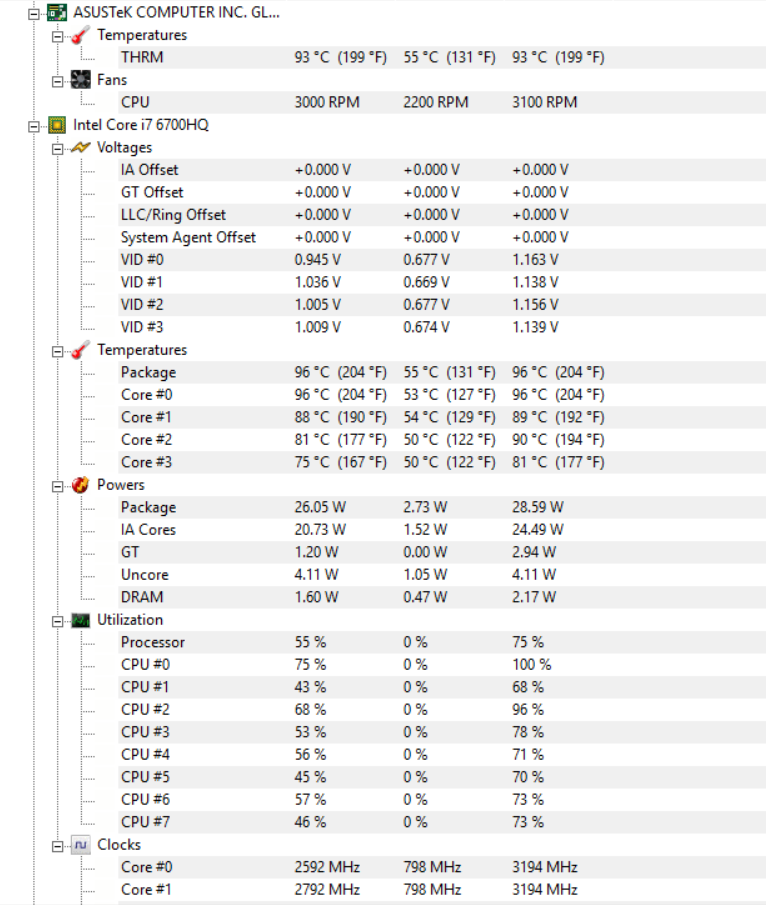Click the Clocks waveform icon
Image resolution: width=766 pixels, height=905 pixels.
point(81,845)
